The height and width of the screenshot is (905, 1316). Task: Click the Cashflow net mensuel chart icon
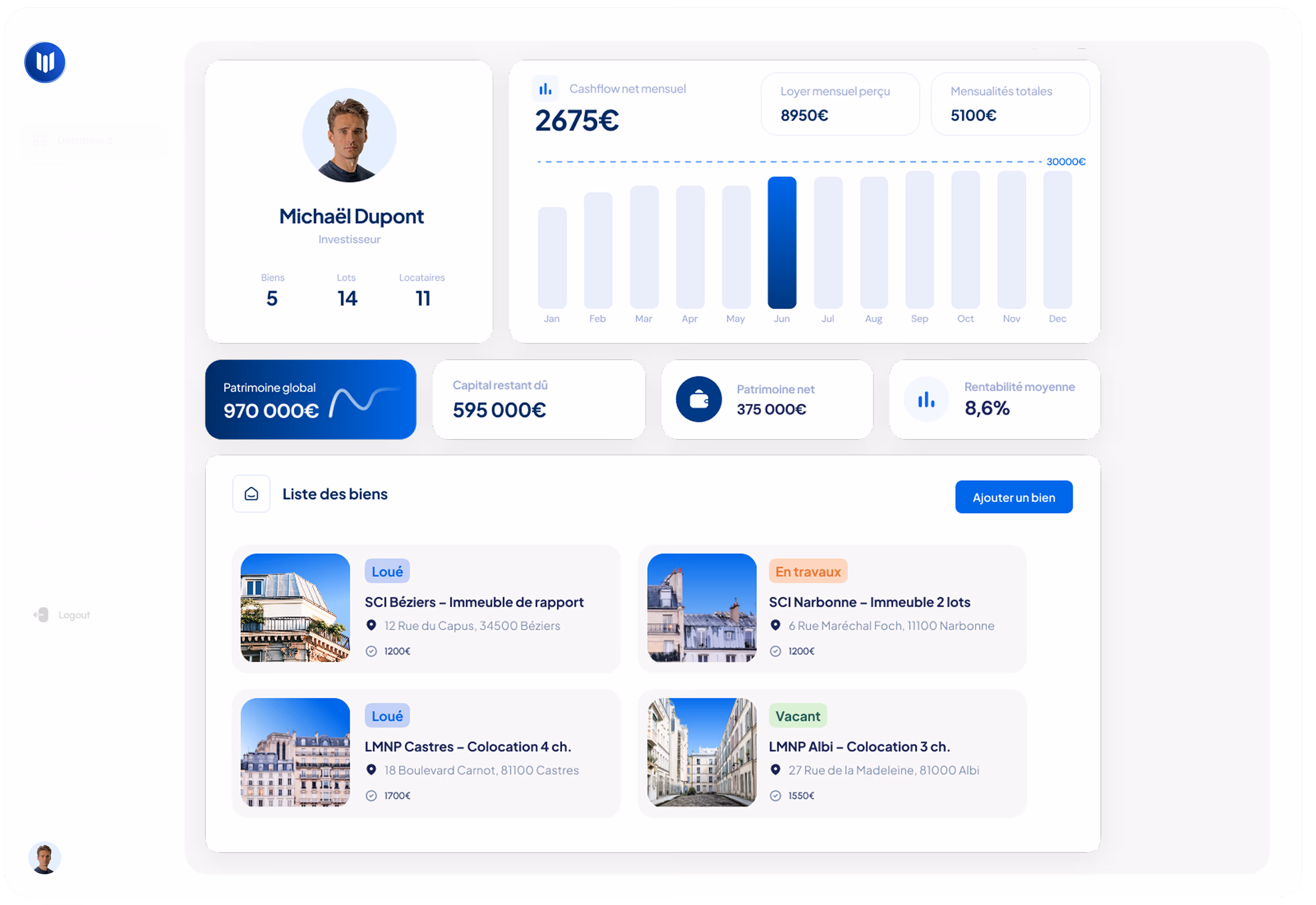tap(545, 89)
